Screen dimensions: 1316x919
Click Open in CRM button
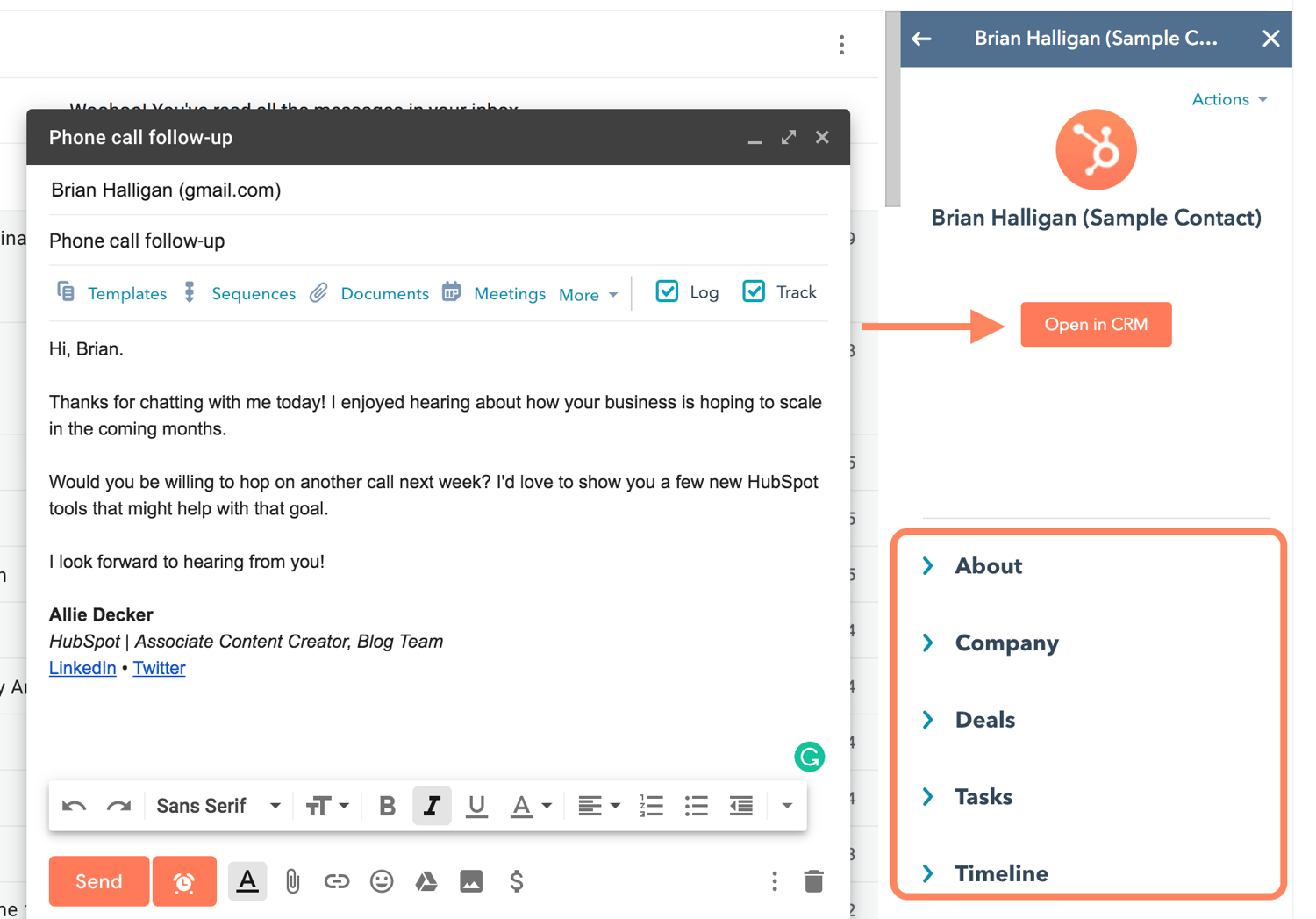pyautogui.click(x=1096, y=324)
